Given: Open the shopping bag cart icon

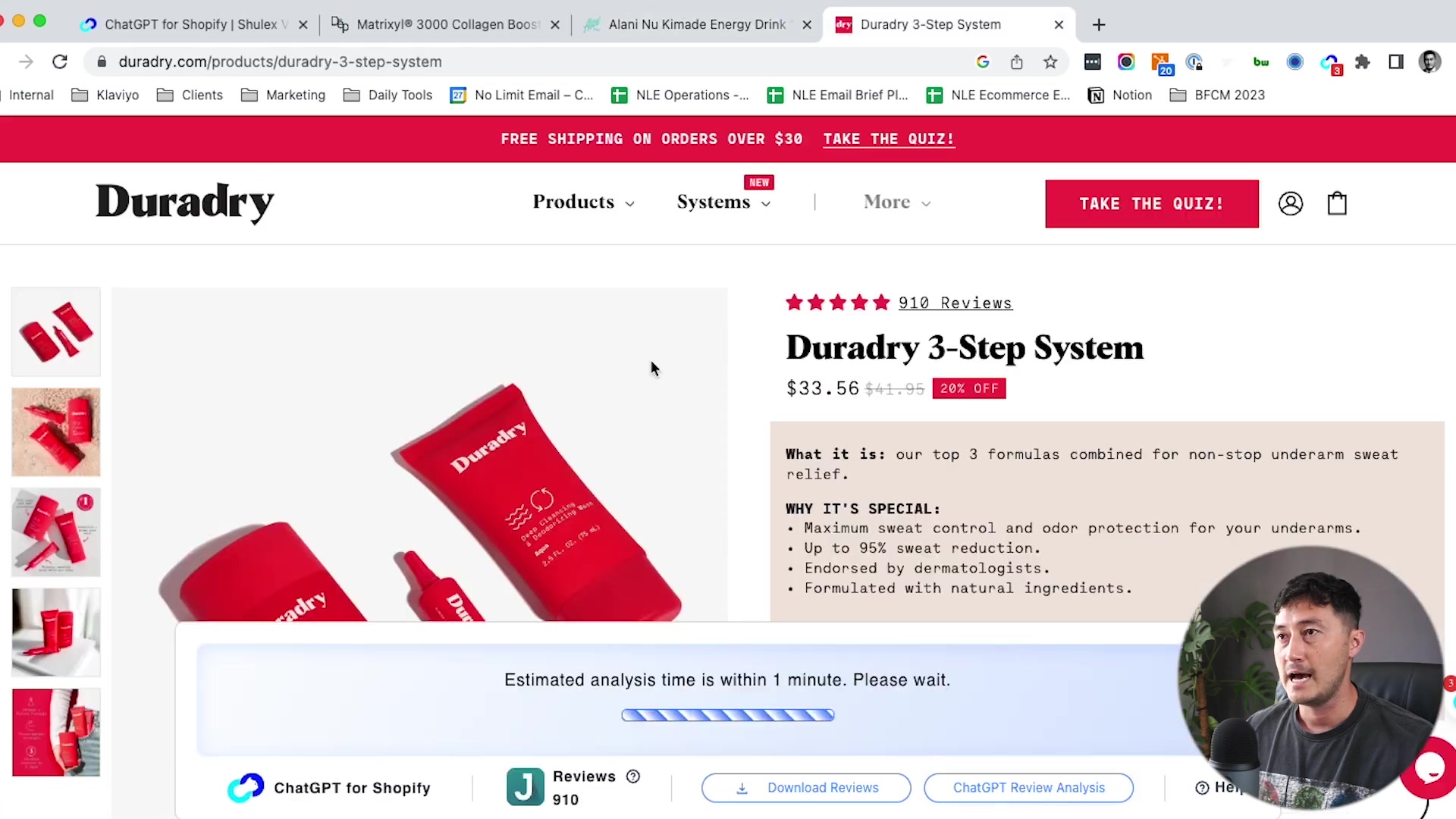Looking at the screenshot, I should (1337, 203).
